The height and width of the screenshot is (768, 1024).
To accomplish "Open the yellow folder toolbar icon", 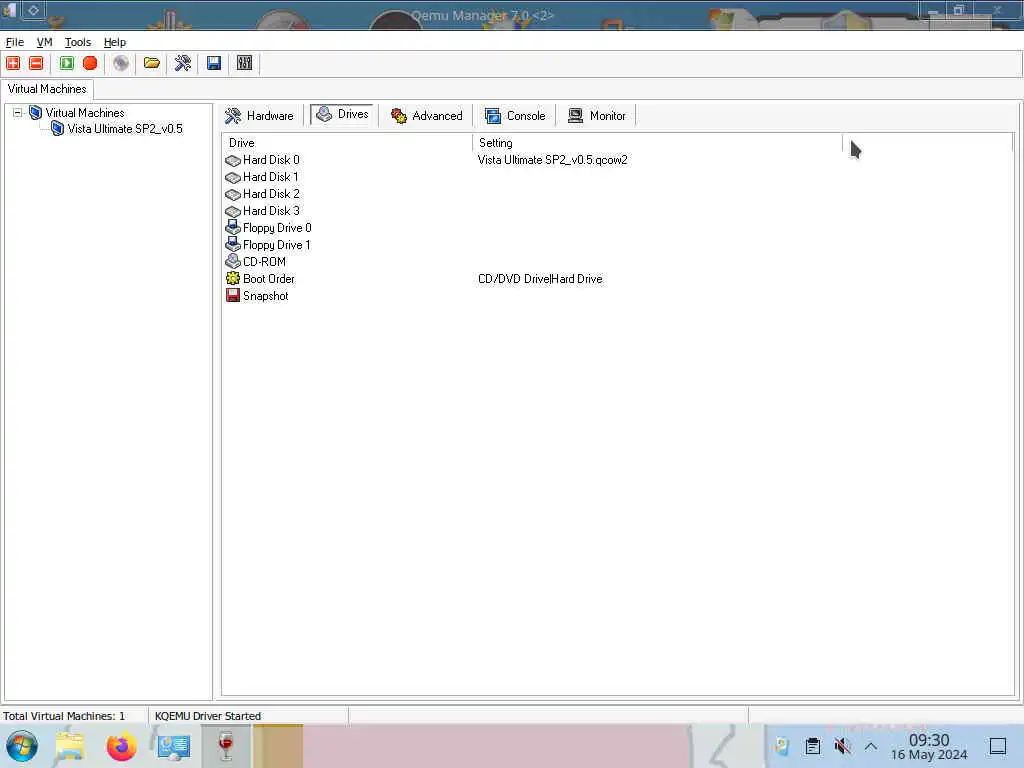I will coord(152,63).
